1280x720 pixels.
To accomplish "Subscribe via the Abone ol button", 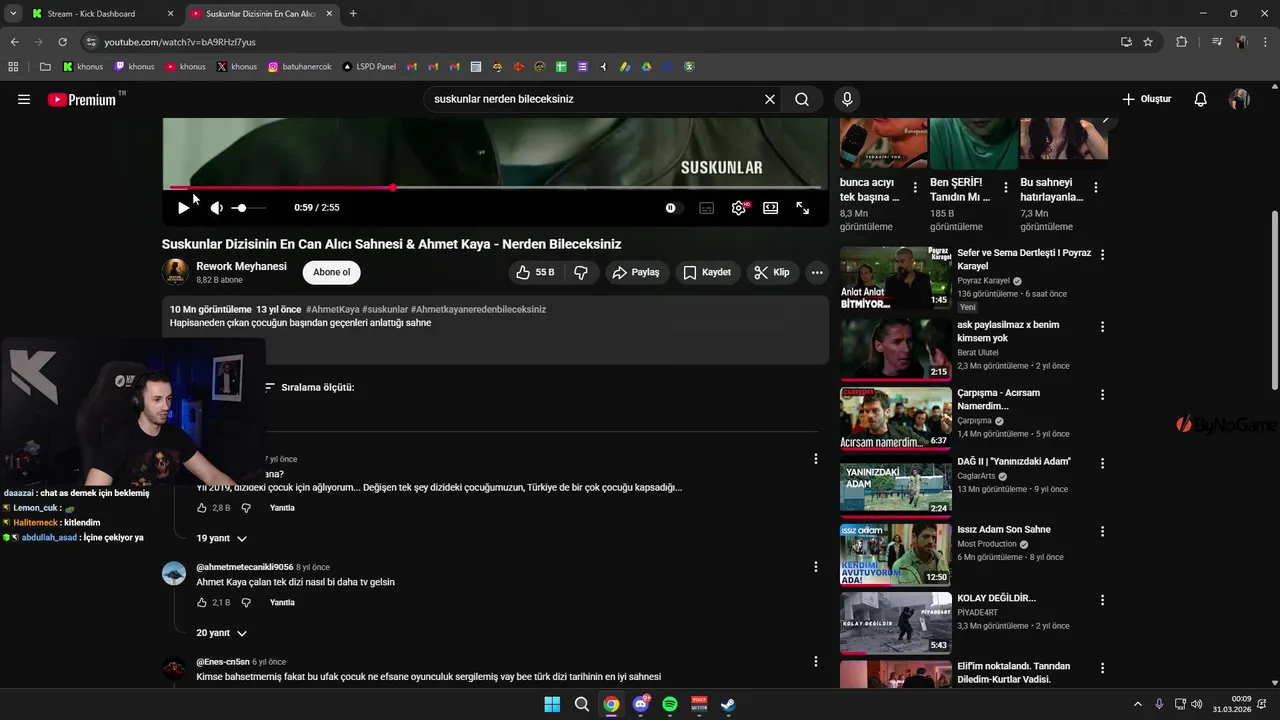I will [332, 272].
